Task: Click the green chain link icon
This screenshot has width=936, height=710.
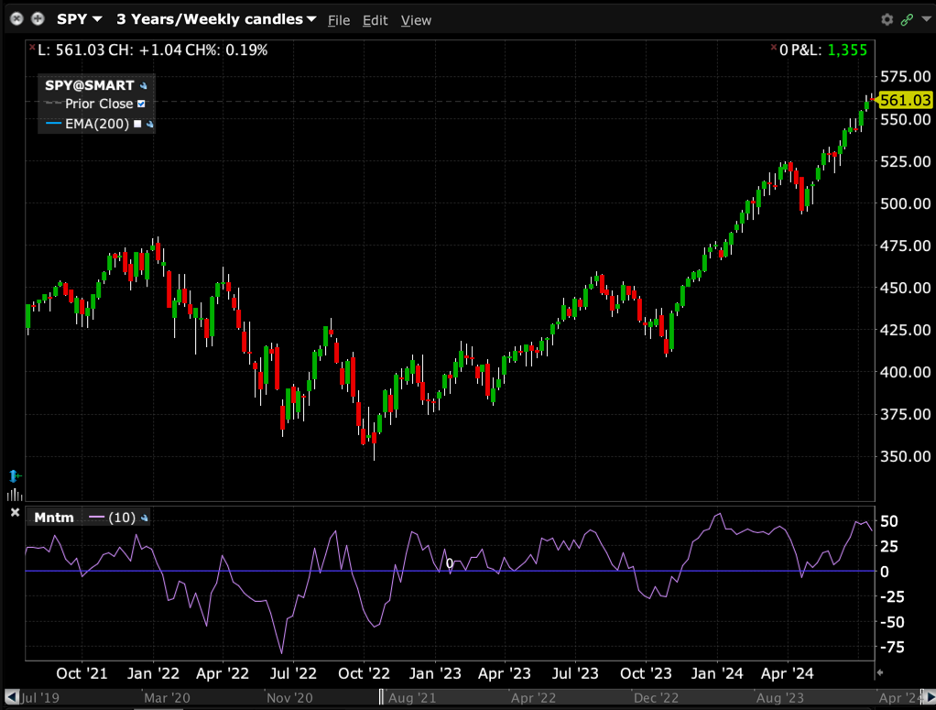Action: (907, 19)
